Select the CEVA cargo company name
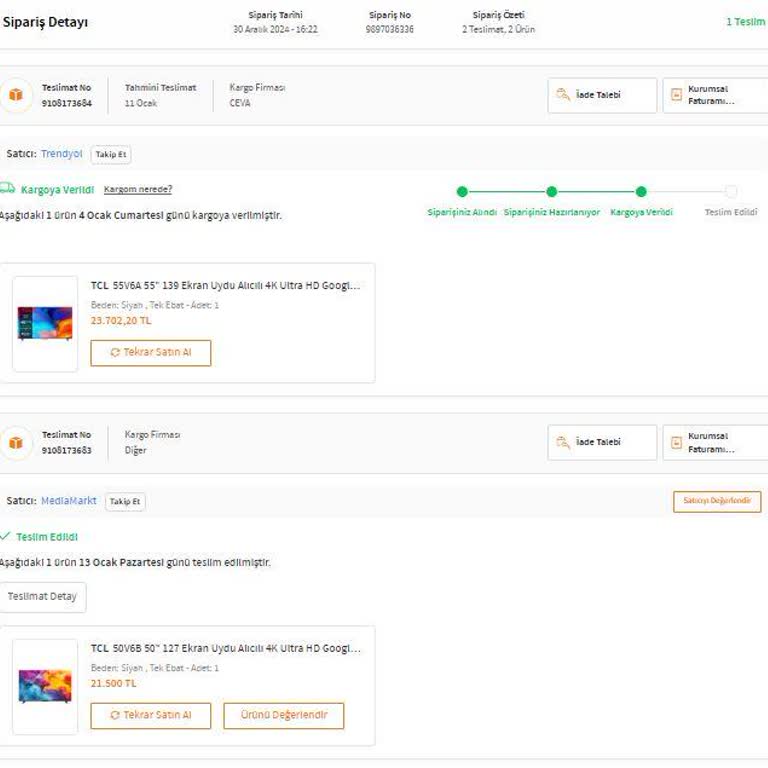Viewport: 768px width, 768px height. [x=240, y=103]
